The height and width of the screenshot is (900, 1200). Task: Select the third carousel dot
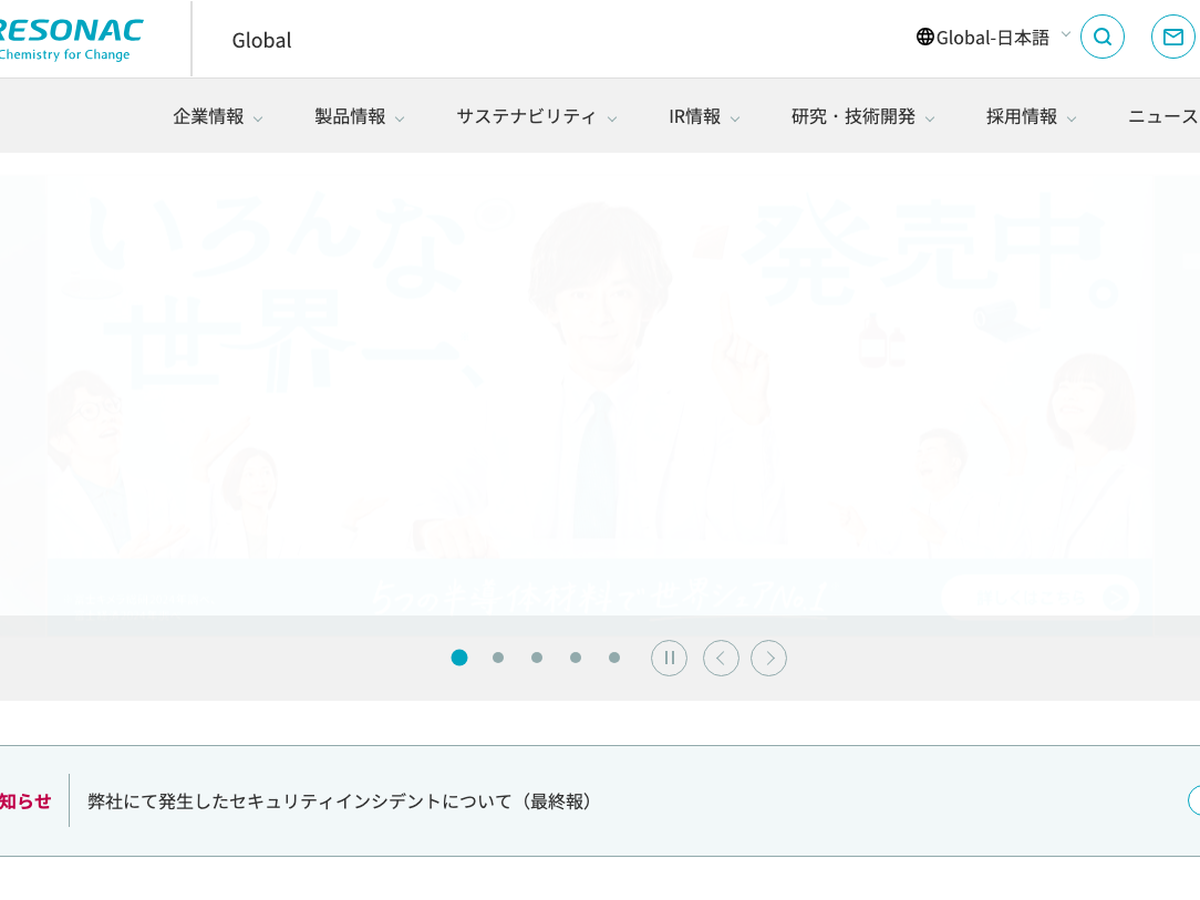pos(537,658)
